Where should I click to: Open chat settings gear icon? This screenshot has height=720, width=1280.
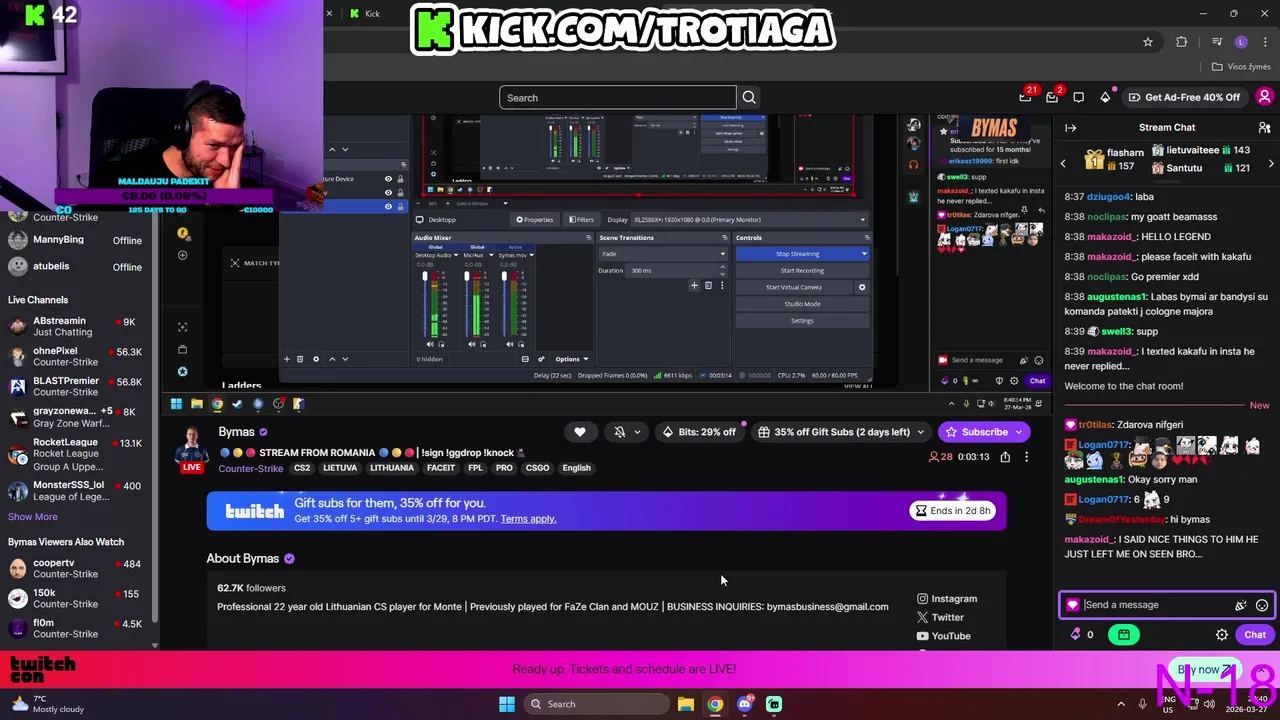1222,635
